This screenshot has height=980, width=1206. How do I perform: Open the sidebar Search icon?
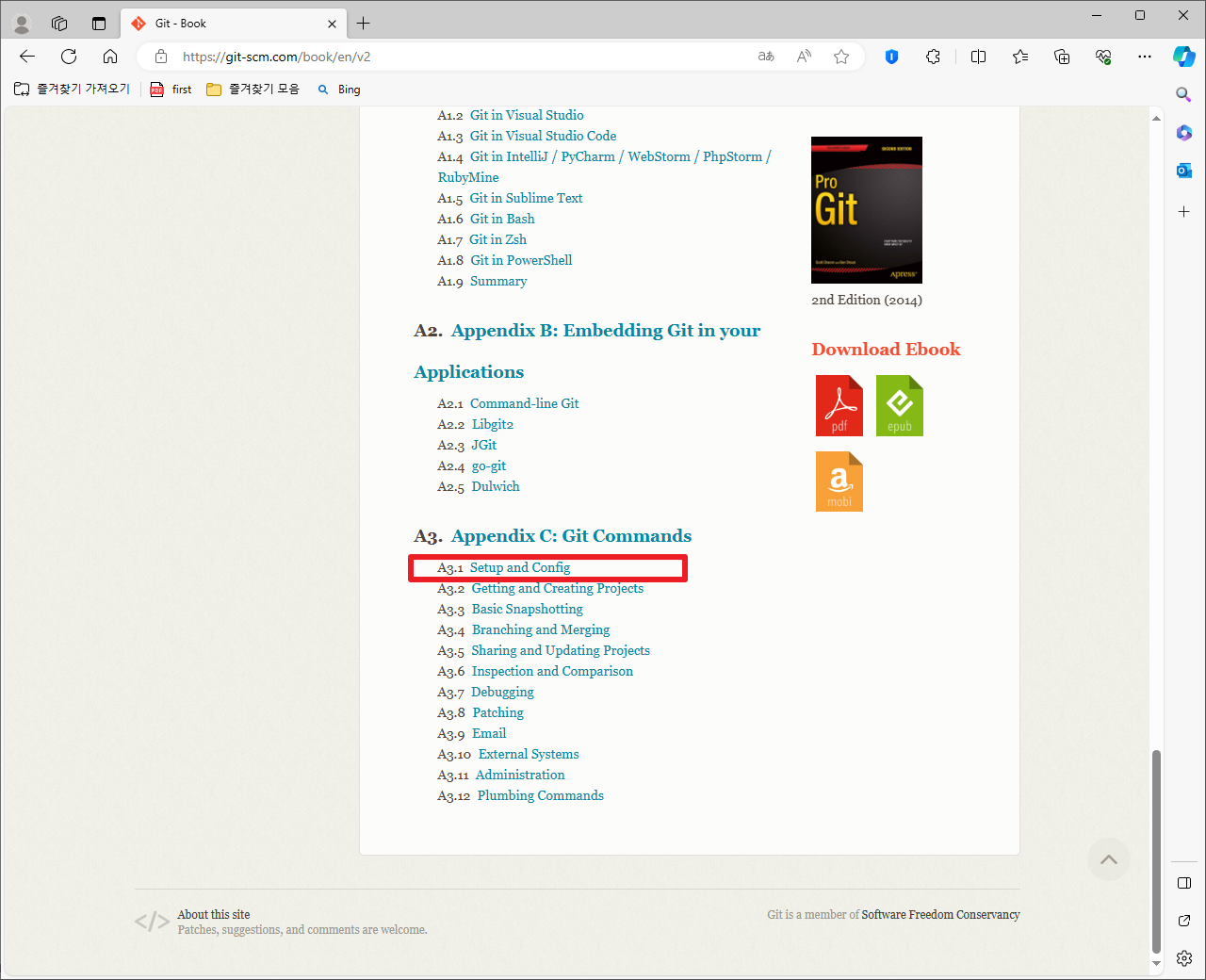(x=1184, y=94)
